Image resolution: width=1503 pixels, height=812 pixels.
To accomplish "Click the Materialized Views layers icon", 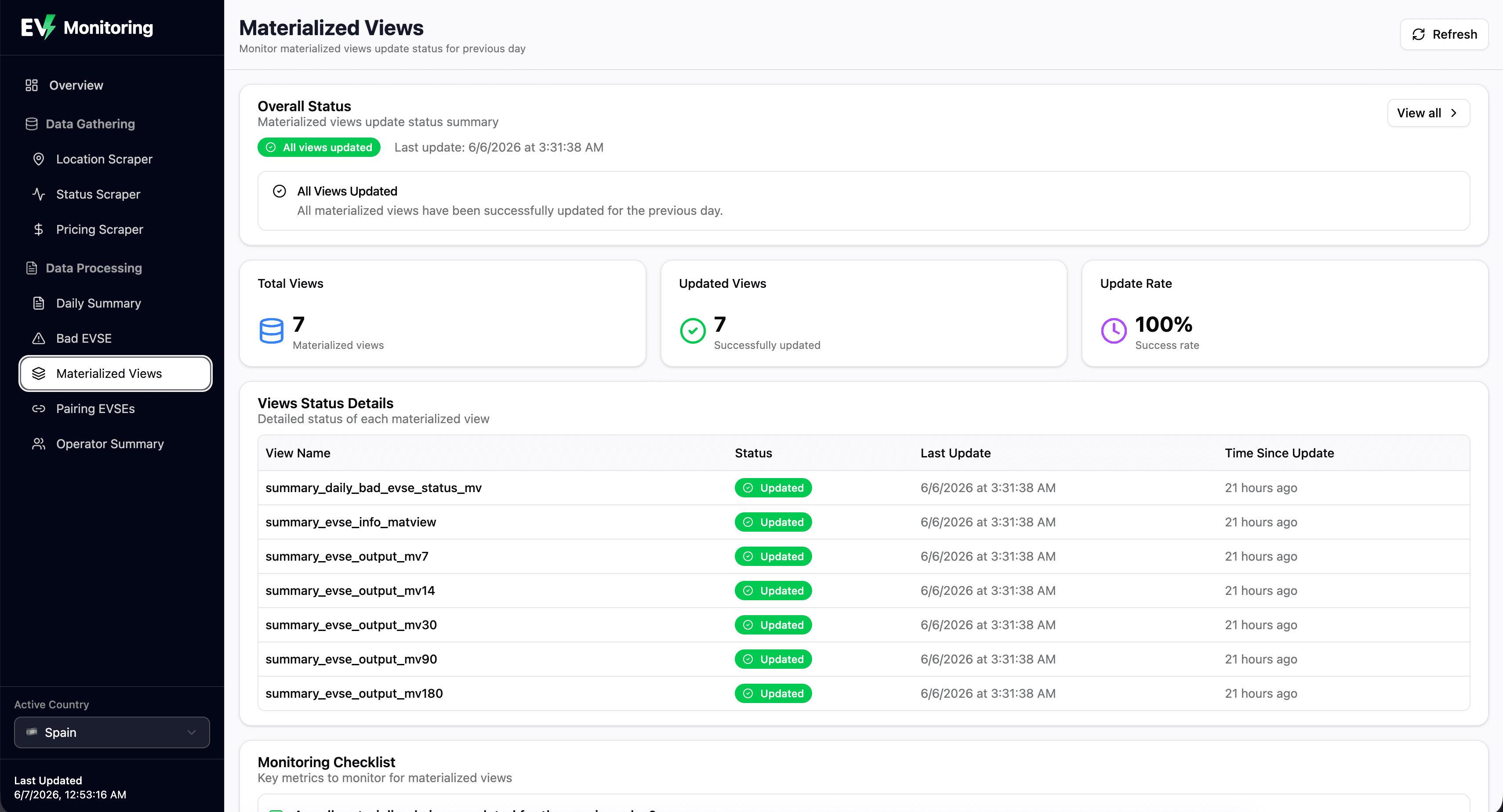I will coord(39,373).
